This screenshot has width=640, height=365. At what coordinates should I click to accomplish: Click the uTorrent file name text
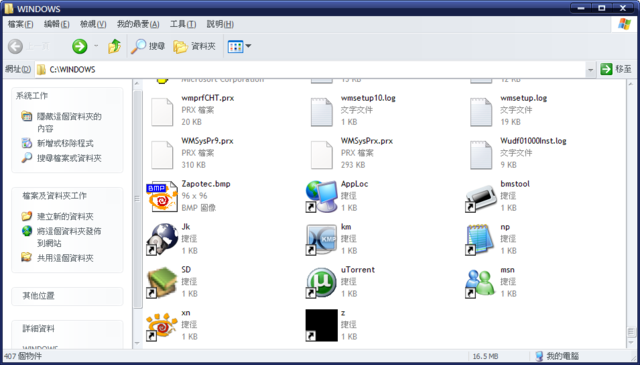tap(358, 270)
